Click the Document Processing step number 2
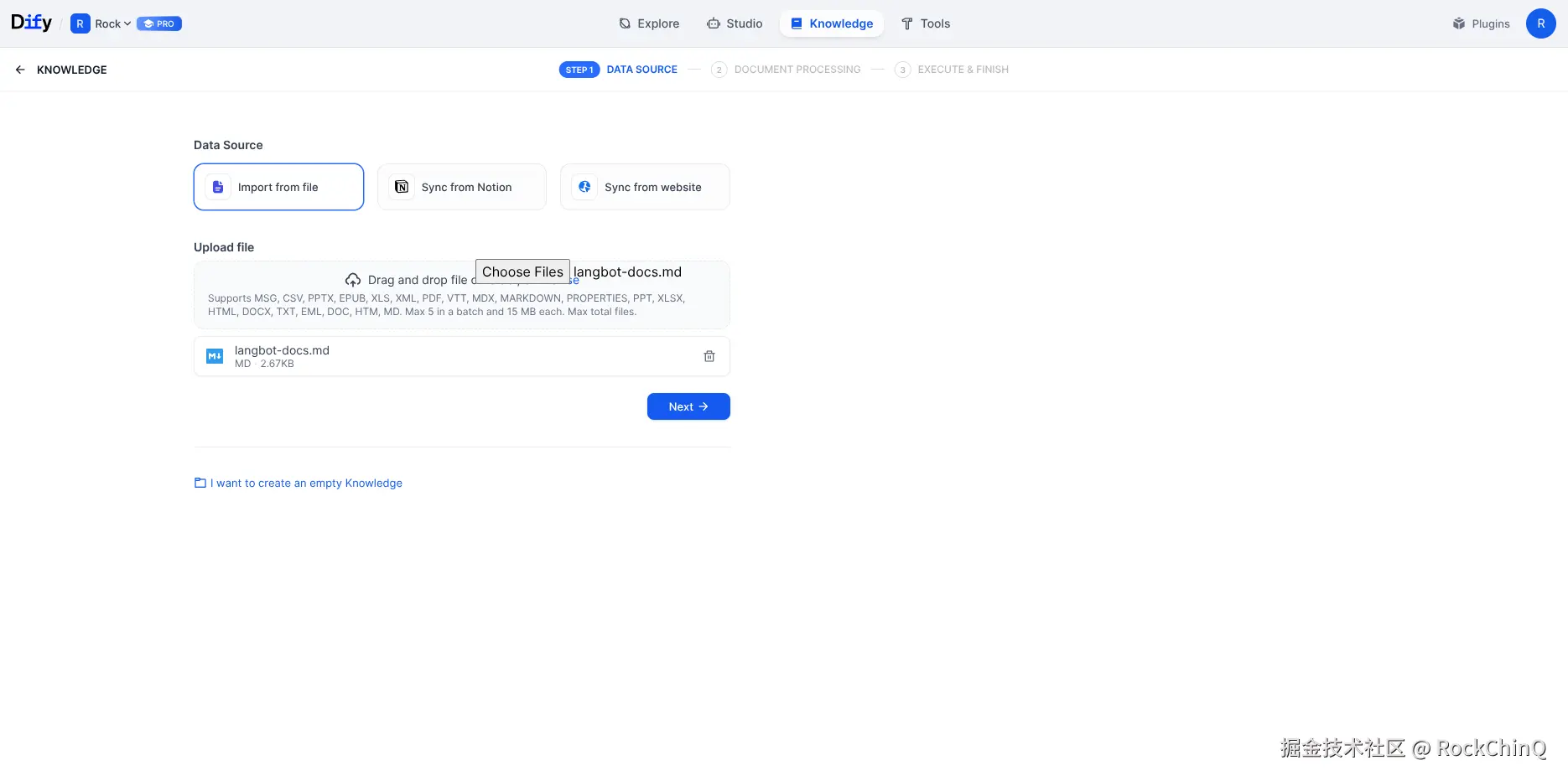The height and width of the screenshot is (781, 1568). [x=719, y=70]
